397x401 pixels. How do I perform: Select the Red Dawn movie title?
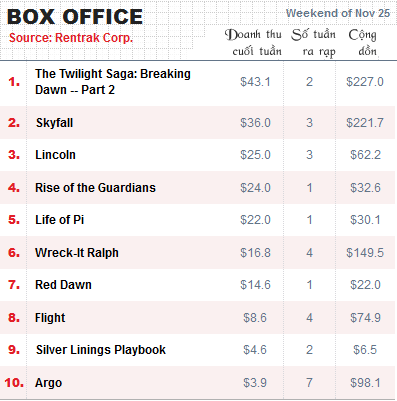[x=63, y=285]
